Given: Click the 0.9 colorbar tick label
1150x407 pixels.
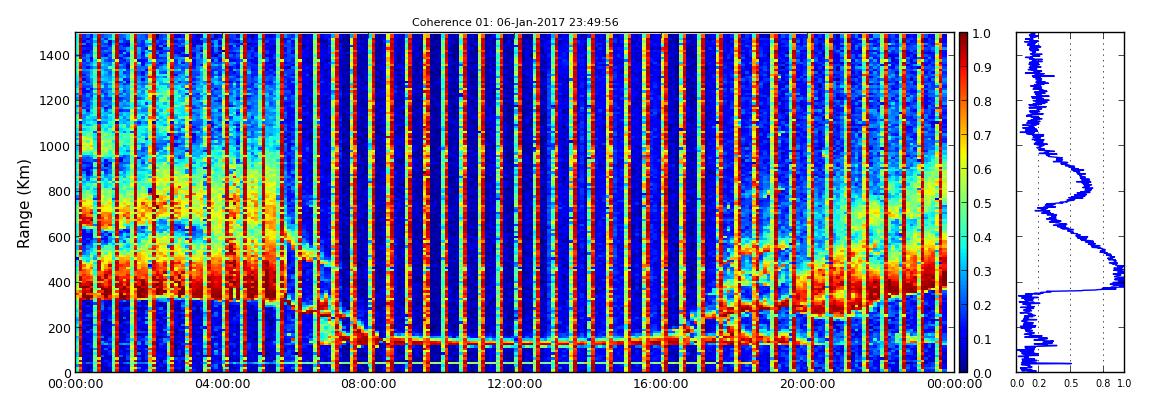Looking at the screenshot, I should (x=981, y=67).
